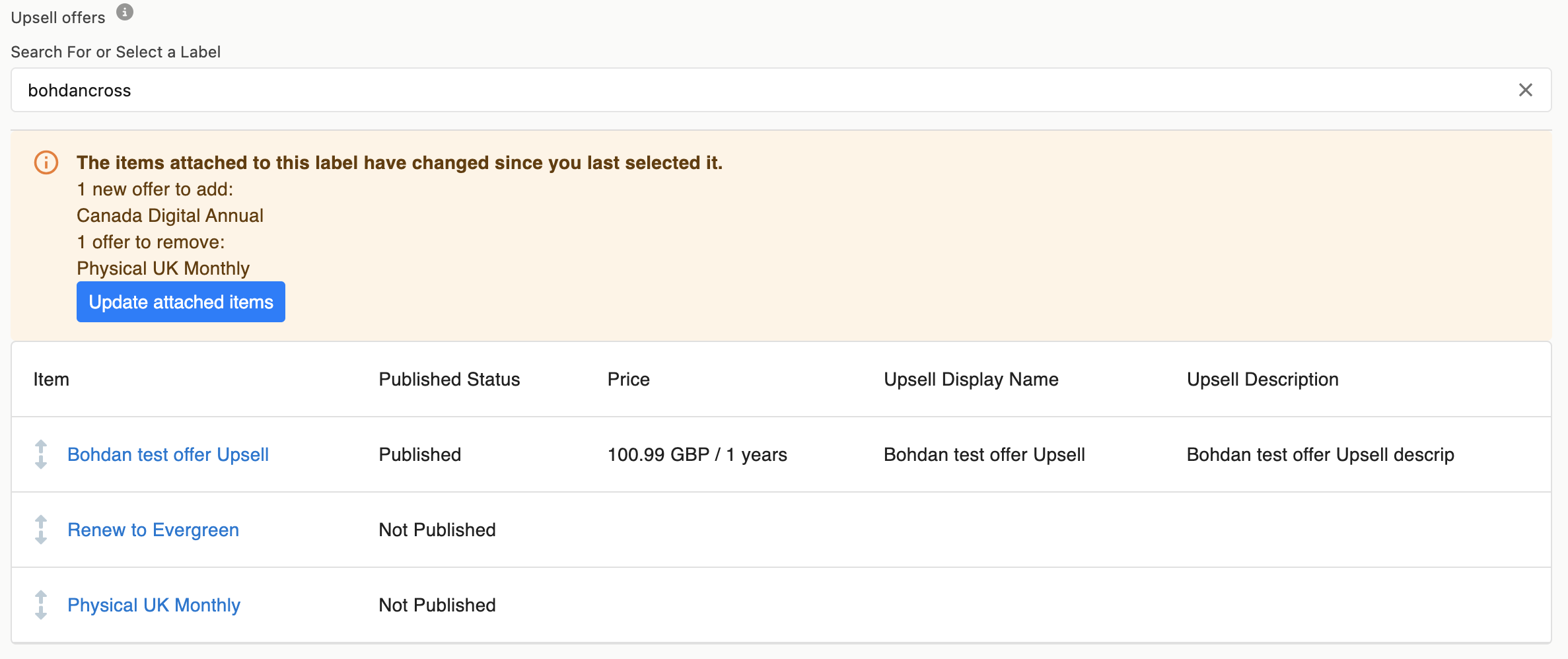Click the Upsell description cell in first row
This screenshot has width=1568, height=659.
[1320, 454]
